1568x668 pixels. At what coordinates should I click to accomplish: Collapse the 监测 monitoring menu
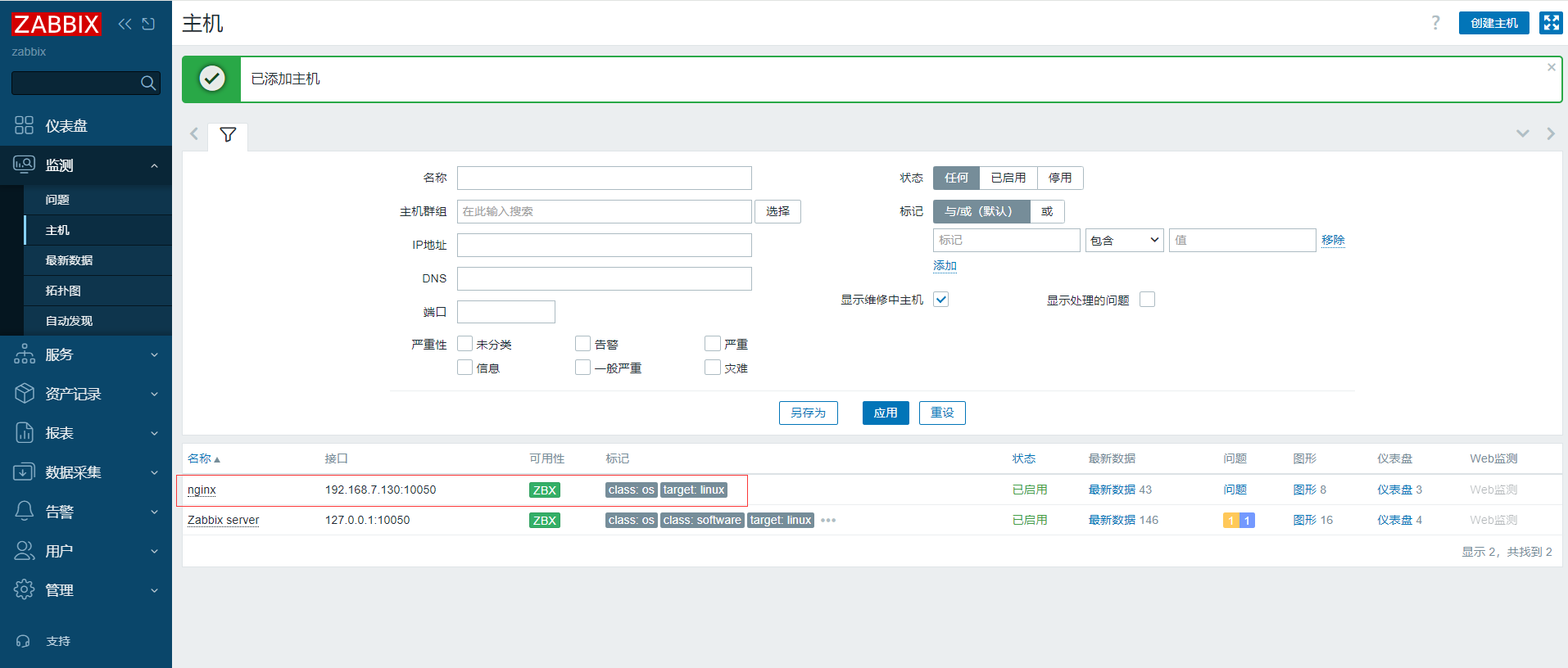pos(86,165)
